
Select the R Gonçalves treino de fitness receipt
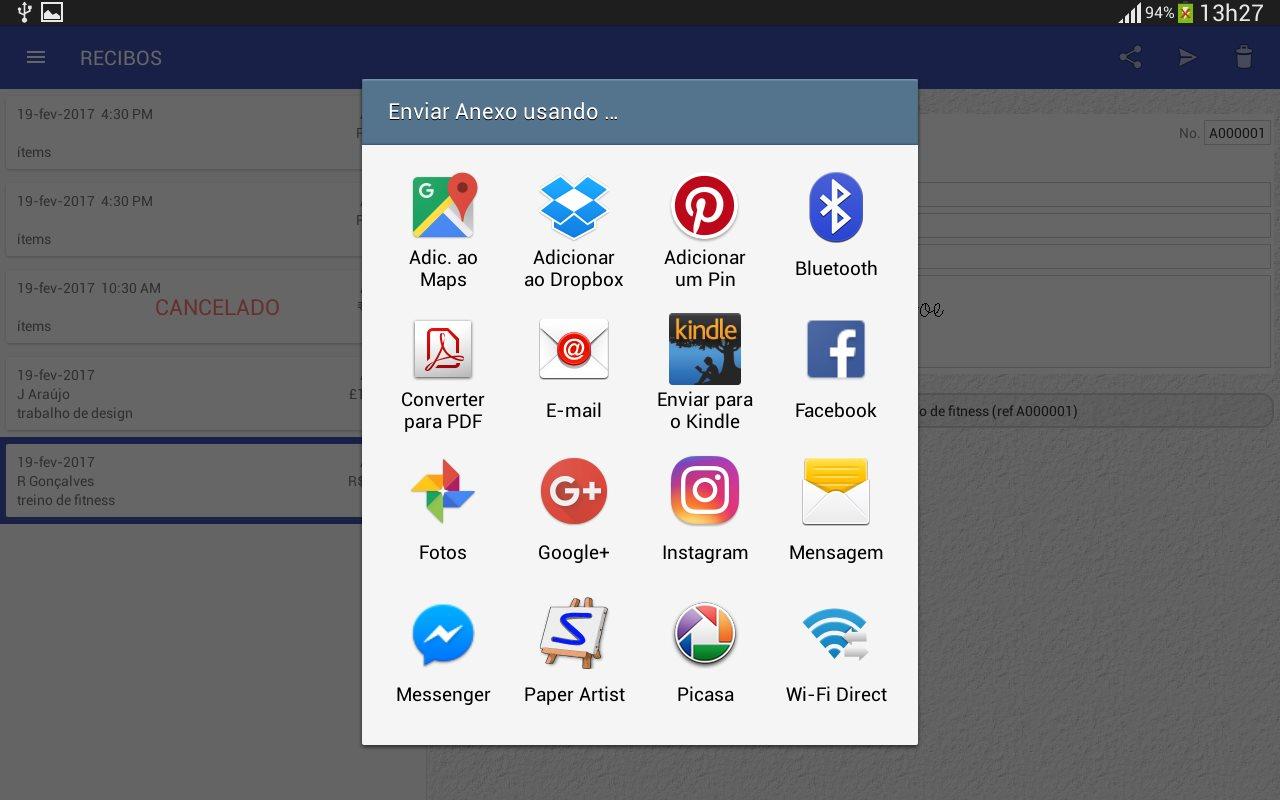[184, 481]
